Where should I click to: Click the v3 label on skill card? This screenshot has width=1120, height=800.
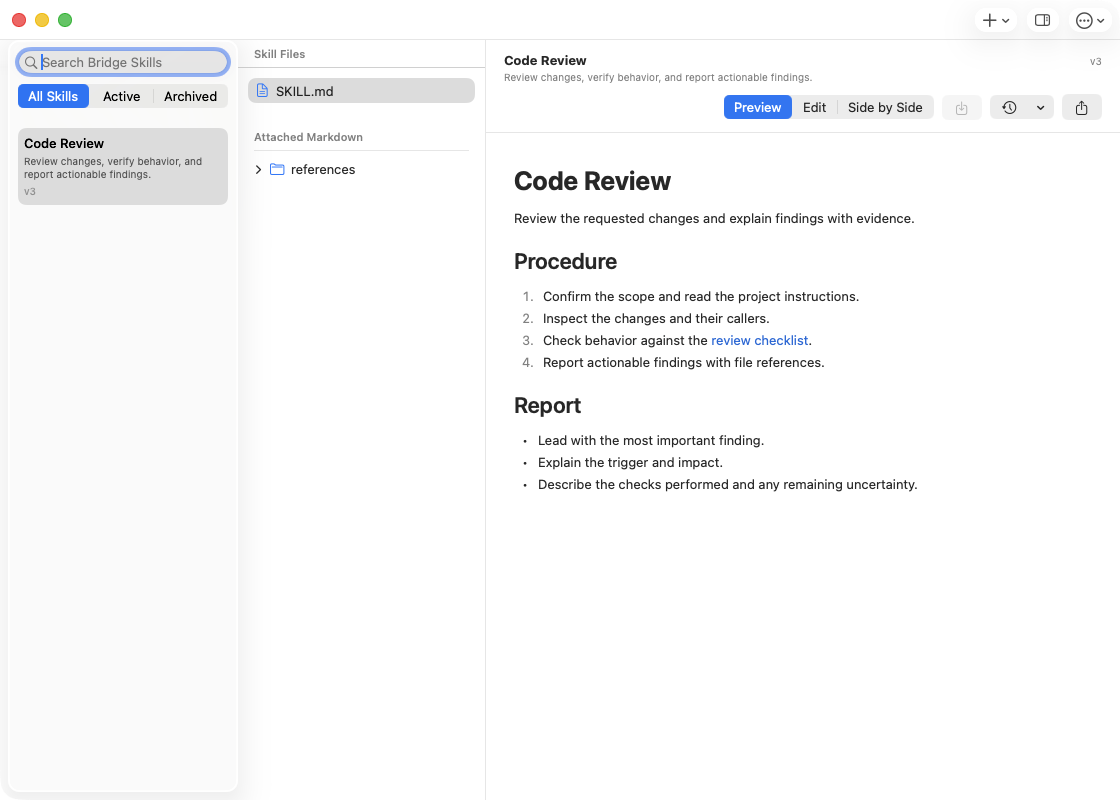click(30, 191)
